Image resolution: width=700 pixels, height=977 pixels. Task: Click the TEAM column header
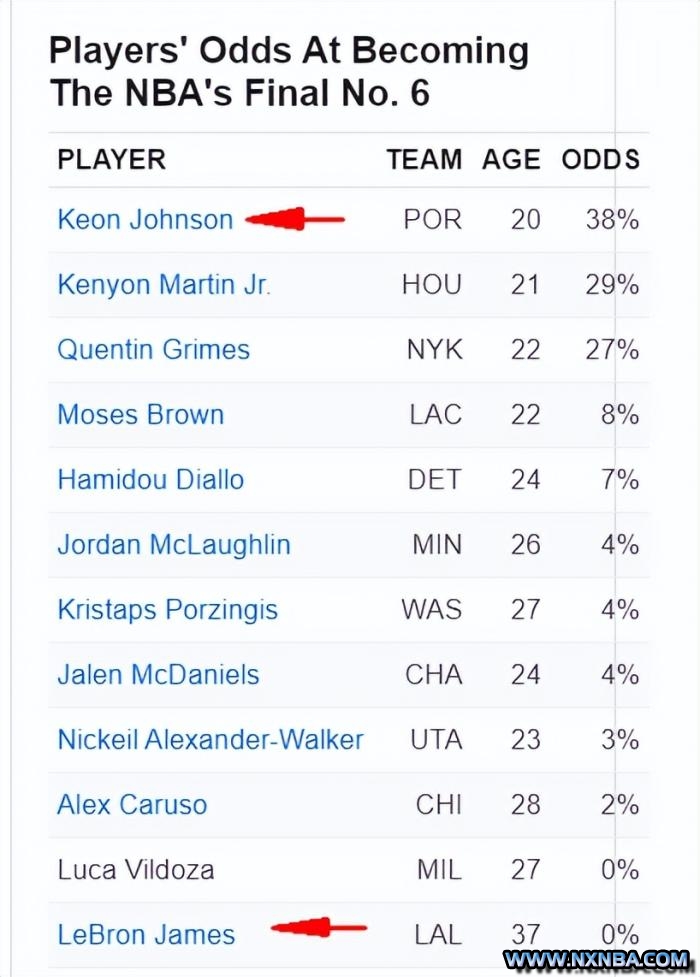[x=424, y=160]
